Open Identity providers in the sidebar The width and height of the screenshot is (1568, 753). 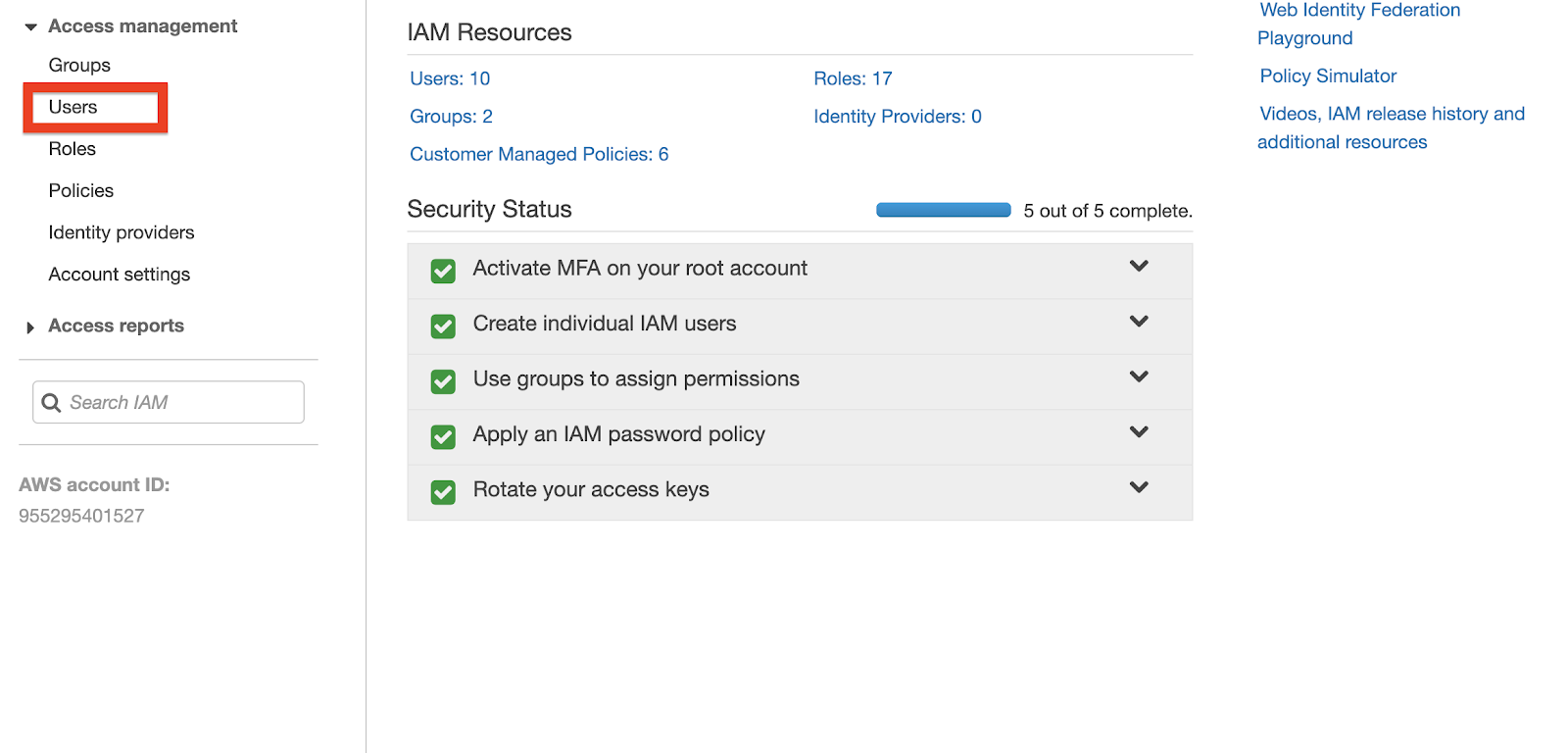coord(122,232)
